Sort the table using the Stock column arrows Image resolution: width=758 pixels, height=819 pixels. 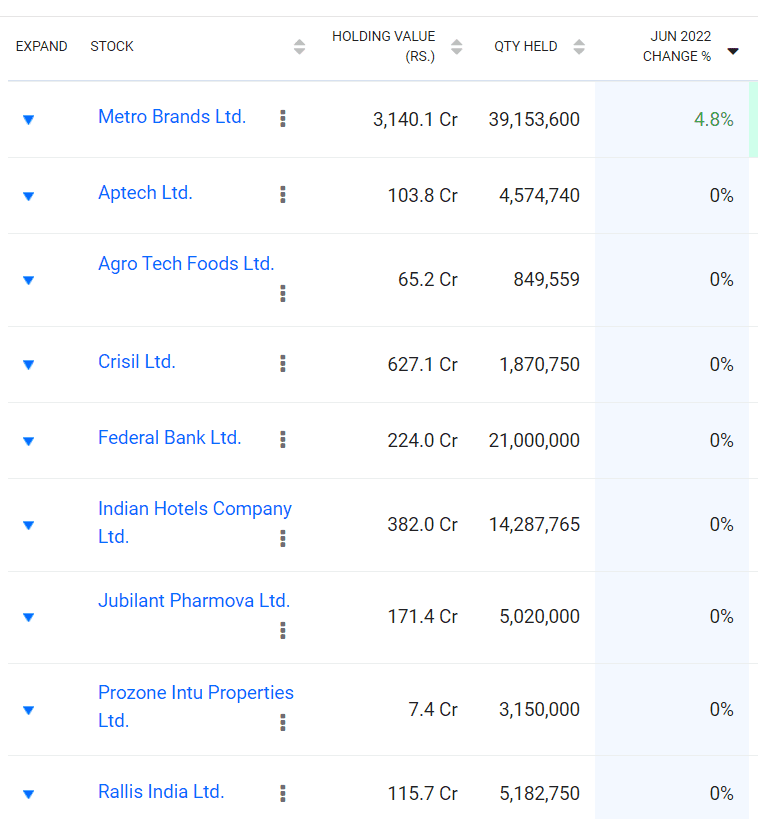point(299,46)
